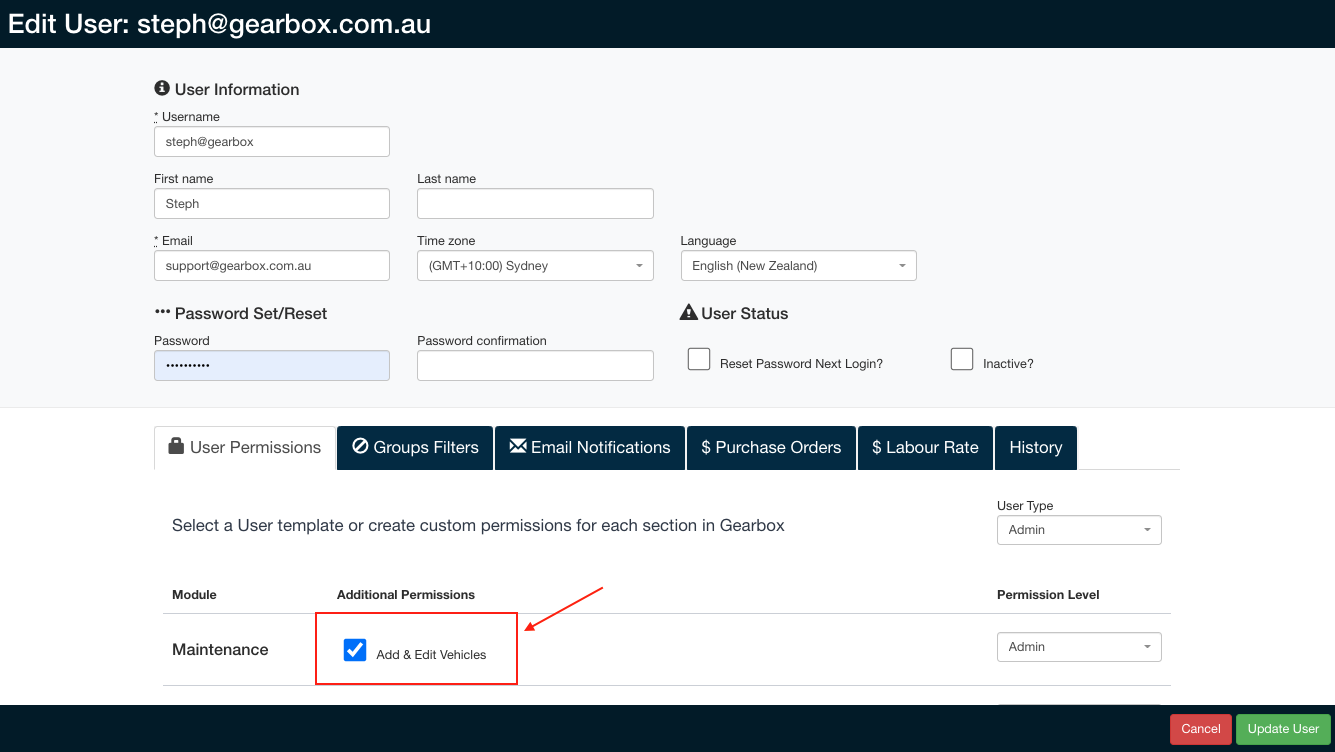Image resolution: width=1335 pixels, height=752 pixels.
Task: Open the User Type dropdown
Action: (1079, 530)
